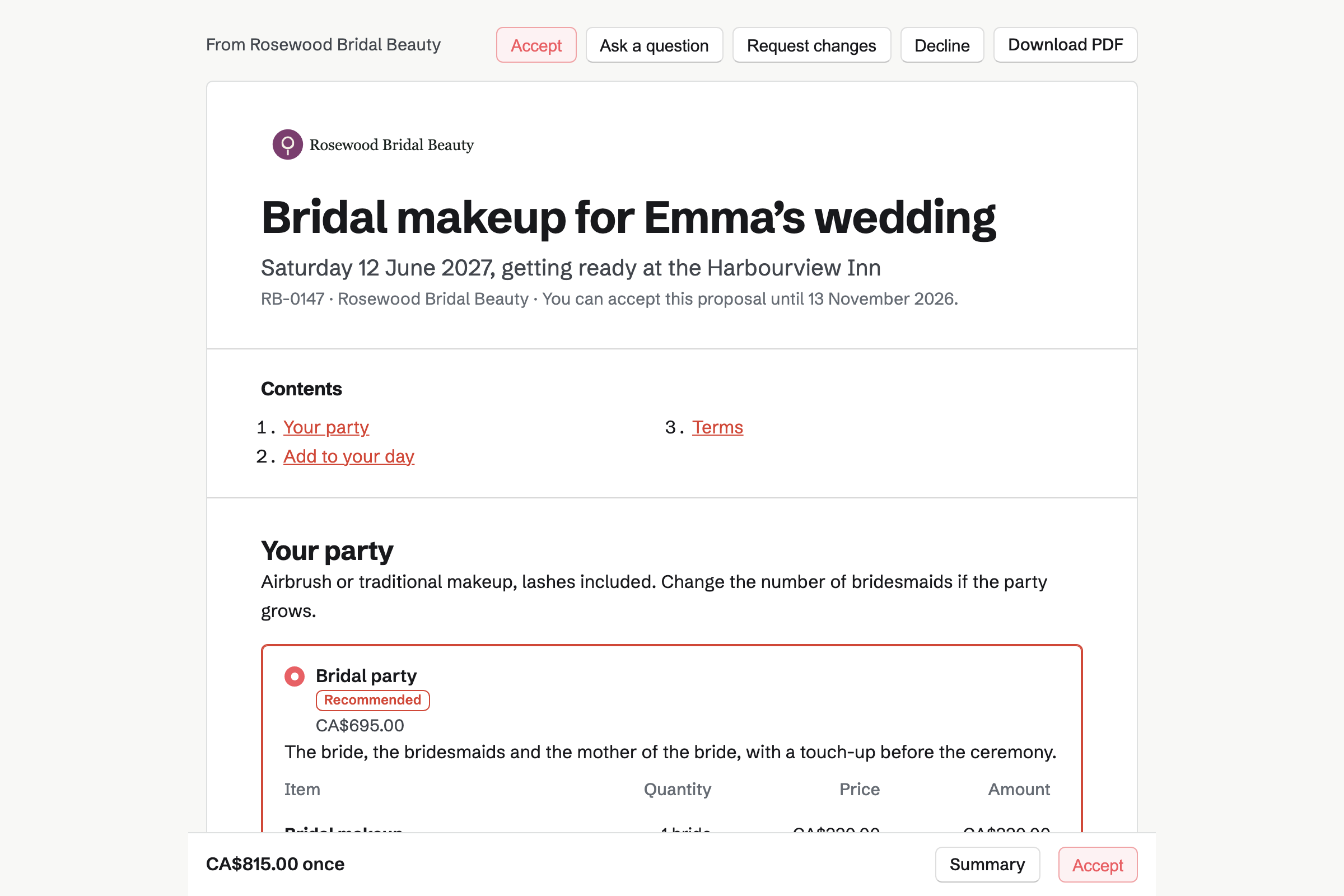This screenshot has width=1344, height=896.
Task: Click the Amount column header
Action: click(1019, 789)
